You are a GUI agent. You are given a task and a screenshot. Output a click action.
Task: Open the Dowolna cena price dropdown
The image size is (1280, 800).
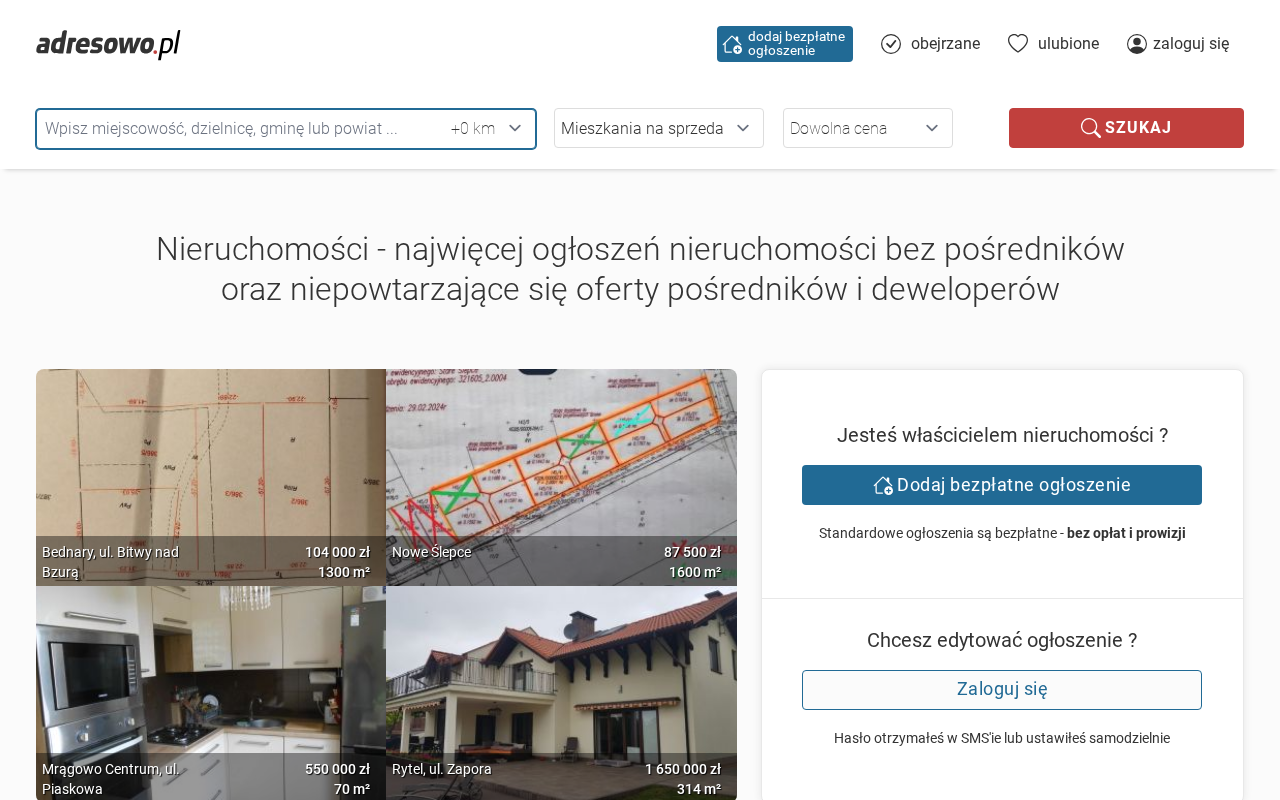(867, 128)
